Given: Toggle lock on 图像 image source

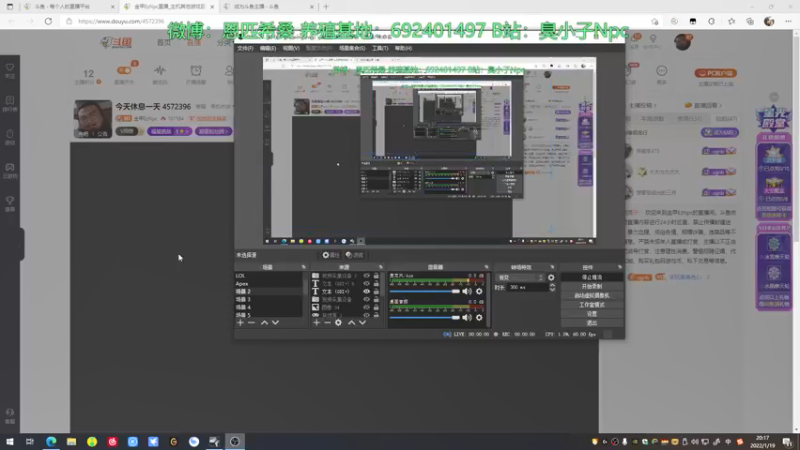Looking at the screenshot, I should tap(376, 307).
